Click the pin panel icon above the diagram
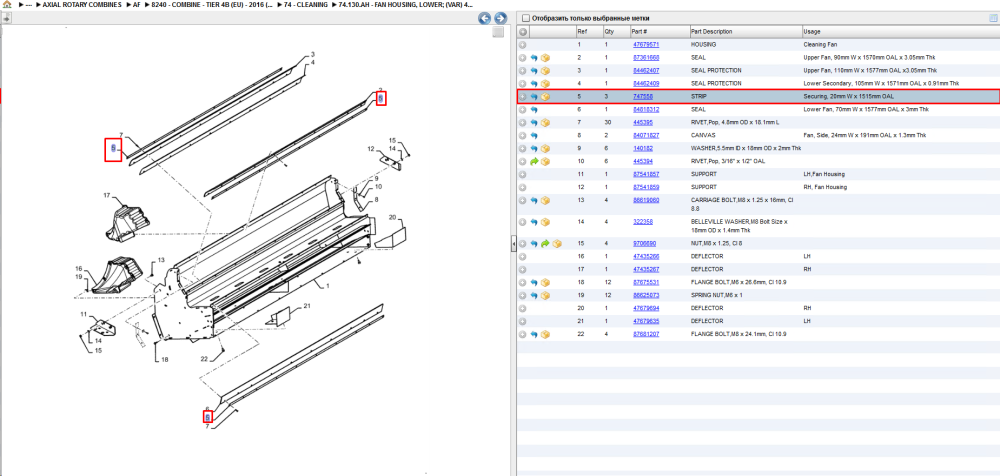 [6, 19]
